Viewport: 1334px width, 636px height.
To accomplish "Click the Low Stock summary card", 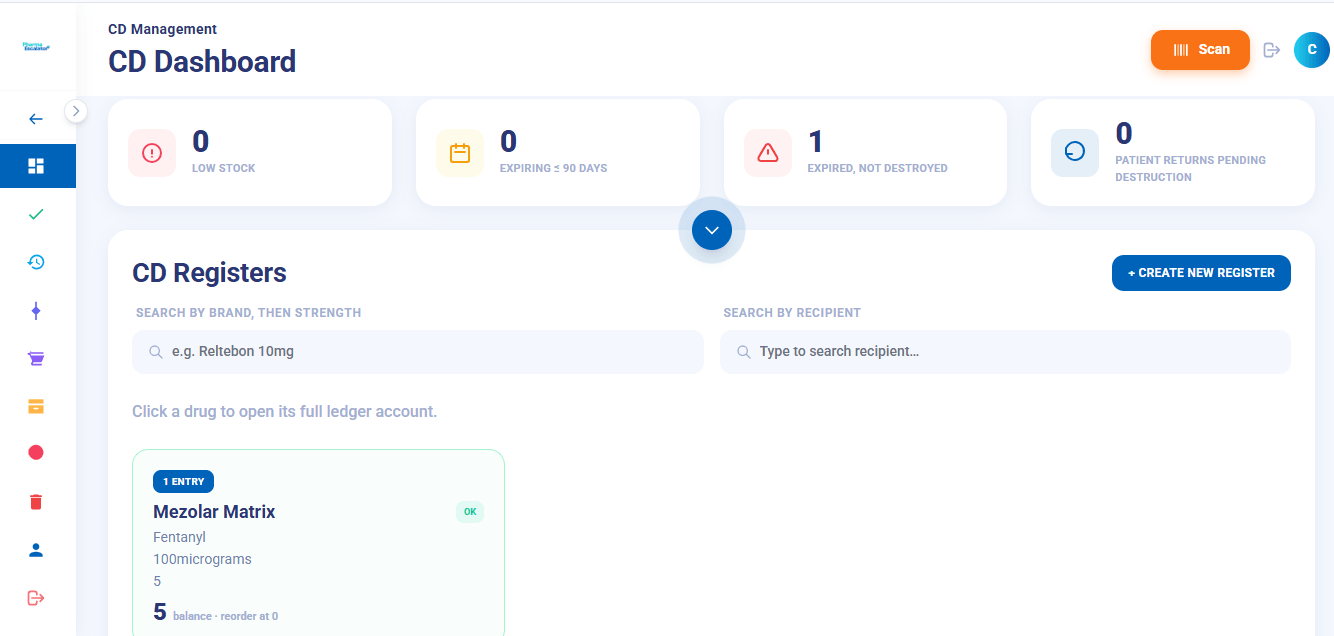I will point(250,152).
